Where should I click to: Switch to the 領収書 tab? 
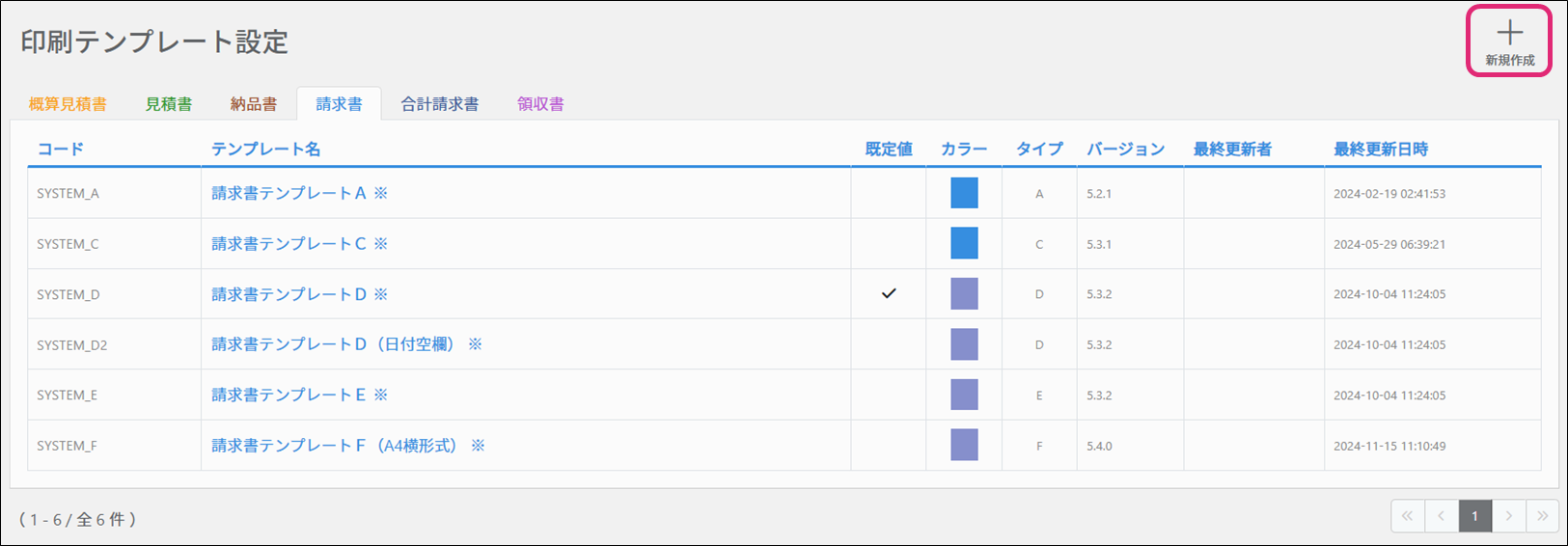(540, 104)
